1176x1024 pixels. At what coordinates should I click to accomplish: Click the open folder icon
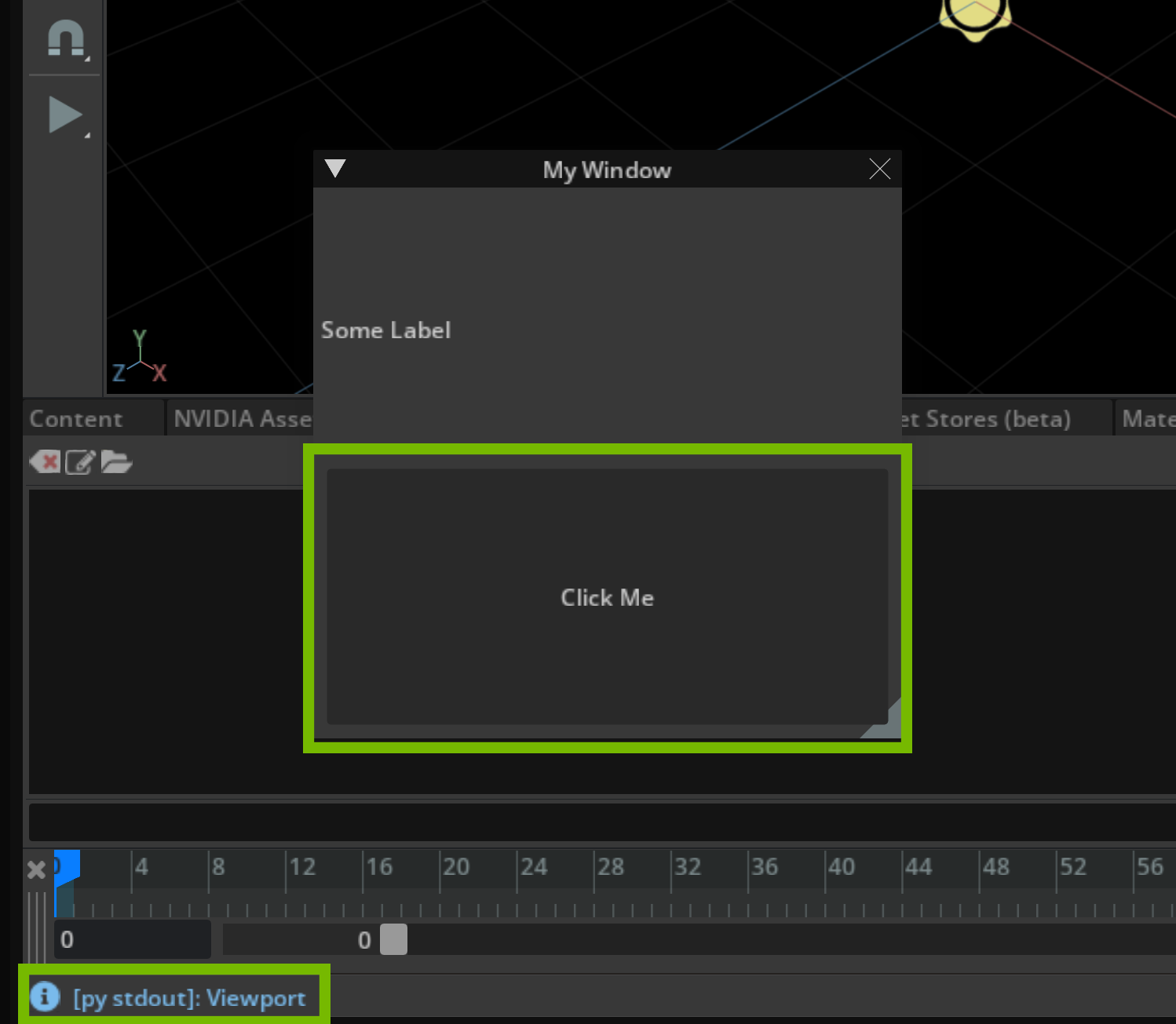(116, 461)
